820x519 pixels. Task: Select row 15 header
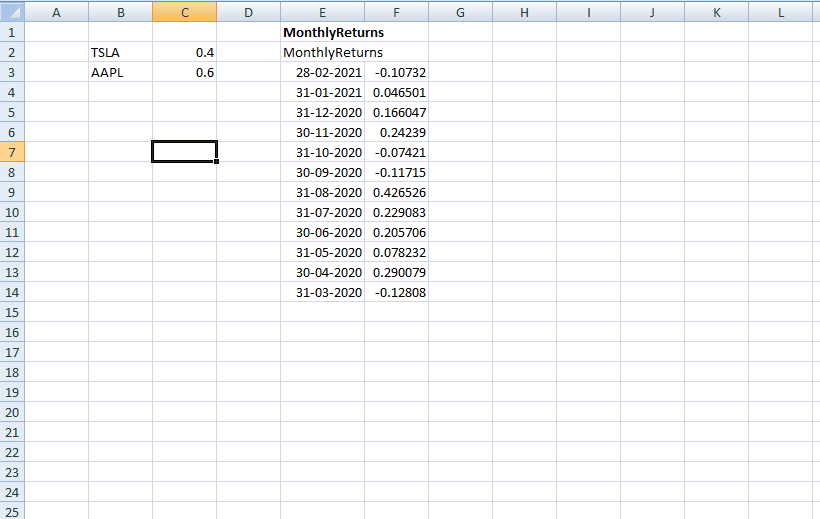tap(12, 312)
